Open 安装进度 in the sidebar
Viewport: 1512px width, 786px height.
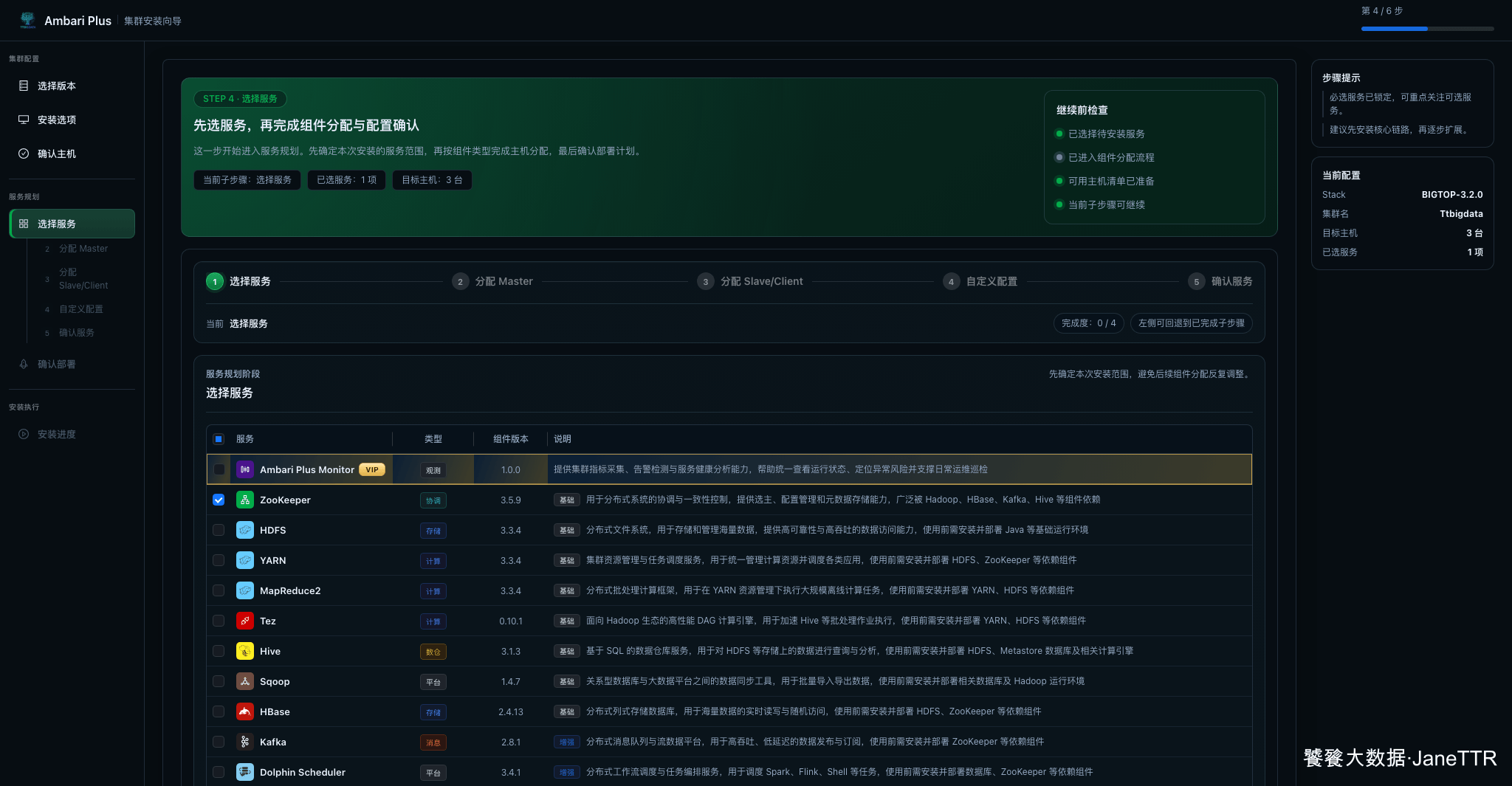pyautogui.click(x=72, y=434)
